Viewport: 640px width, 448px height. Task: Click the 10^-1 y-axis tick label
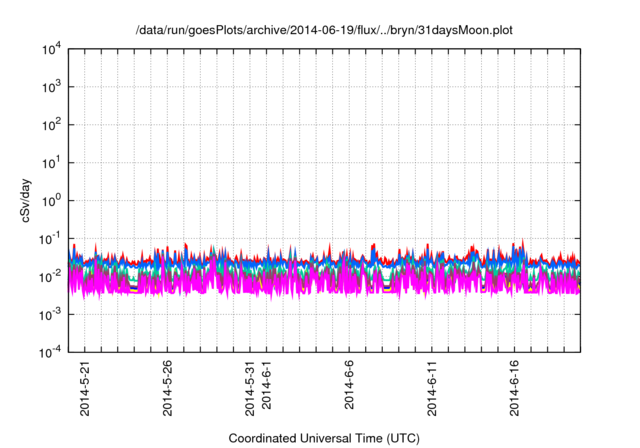click(50, 238)
